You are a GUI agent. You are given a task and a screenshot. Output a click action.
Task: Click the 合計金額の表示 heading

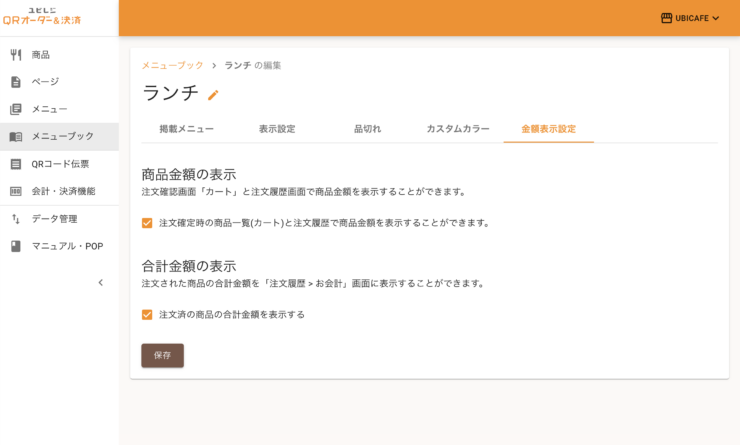[x=189, y=266]
